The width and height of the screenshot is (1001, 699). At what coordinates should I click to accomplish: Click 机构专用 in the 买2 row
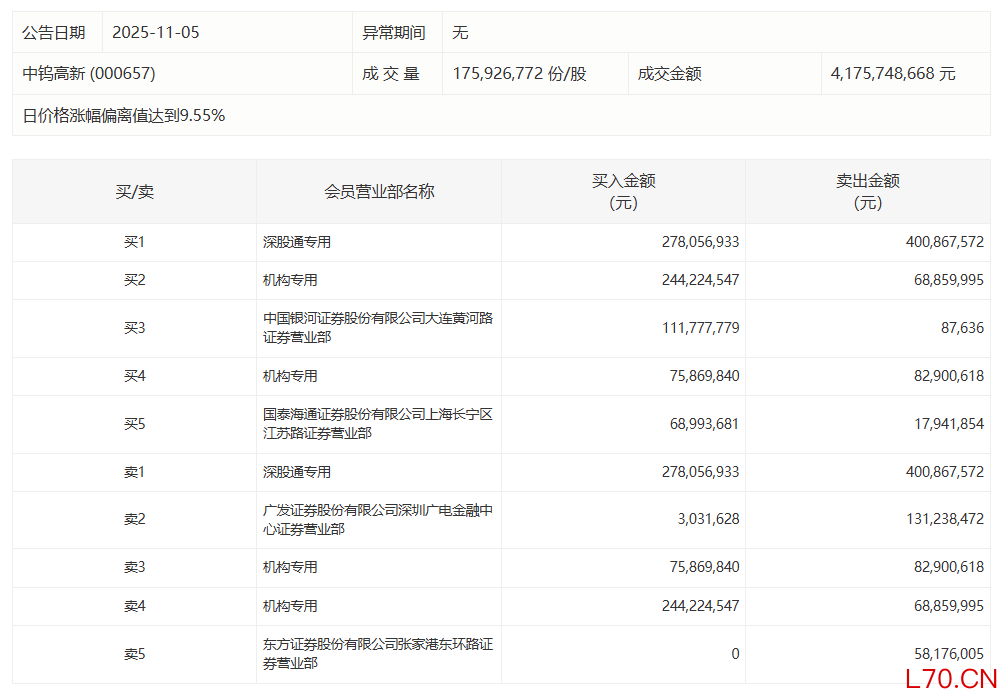tap(290, 280)
